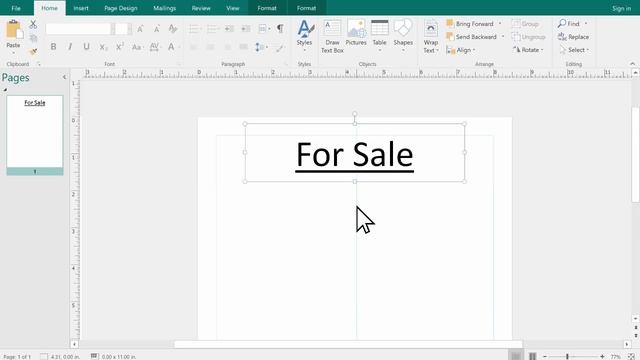Click the Sign in link
The height and width of the screenshot is (360, 640).
click(621, 8)
